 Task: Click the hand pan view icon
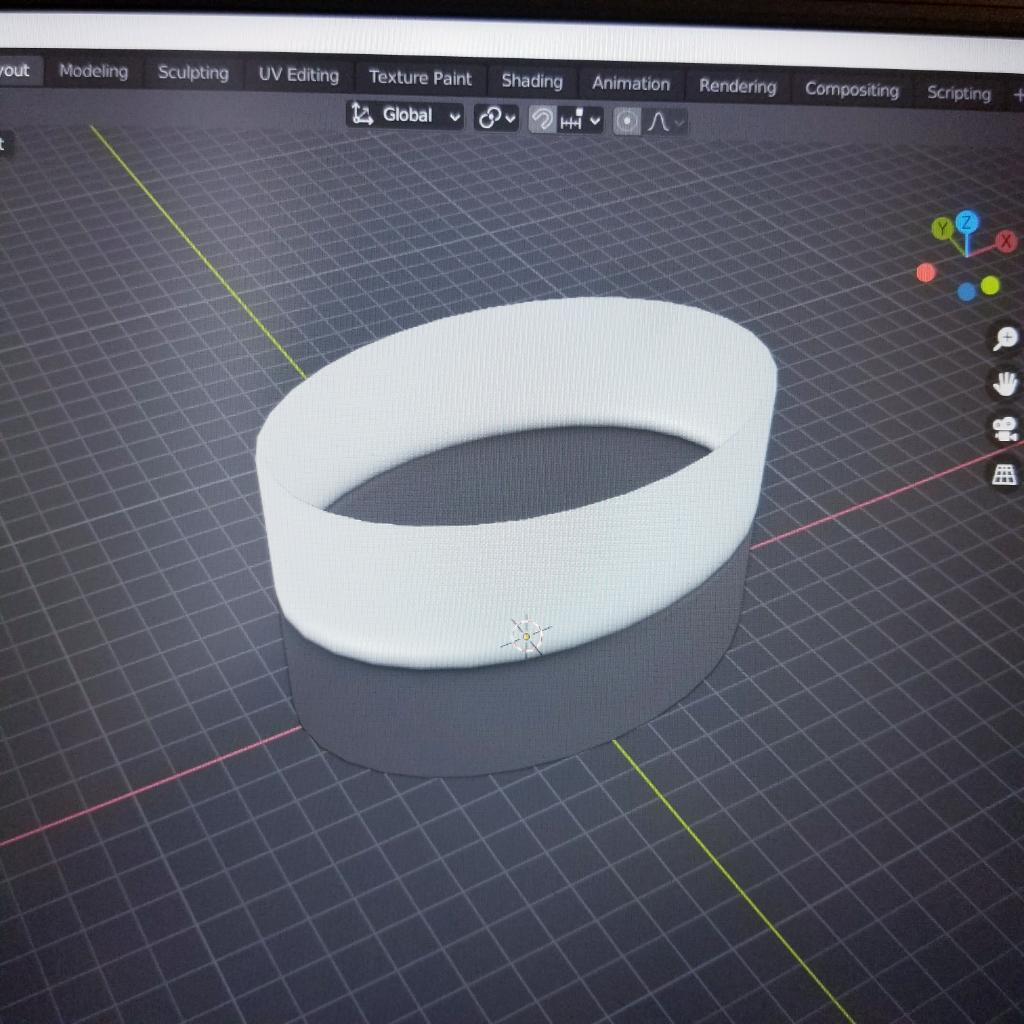tap(1004, 384)
